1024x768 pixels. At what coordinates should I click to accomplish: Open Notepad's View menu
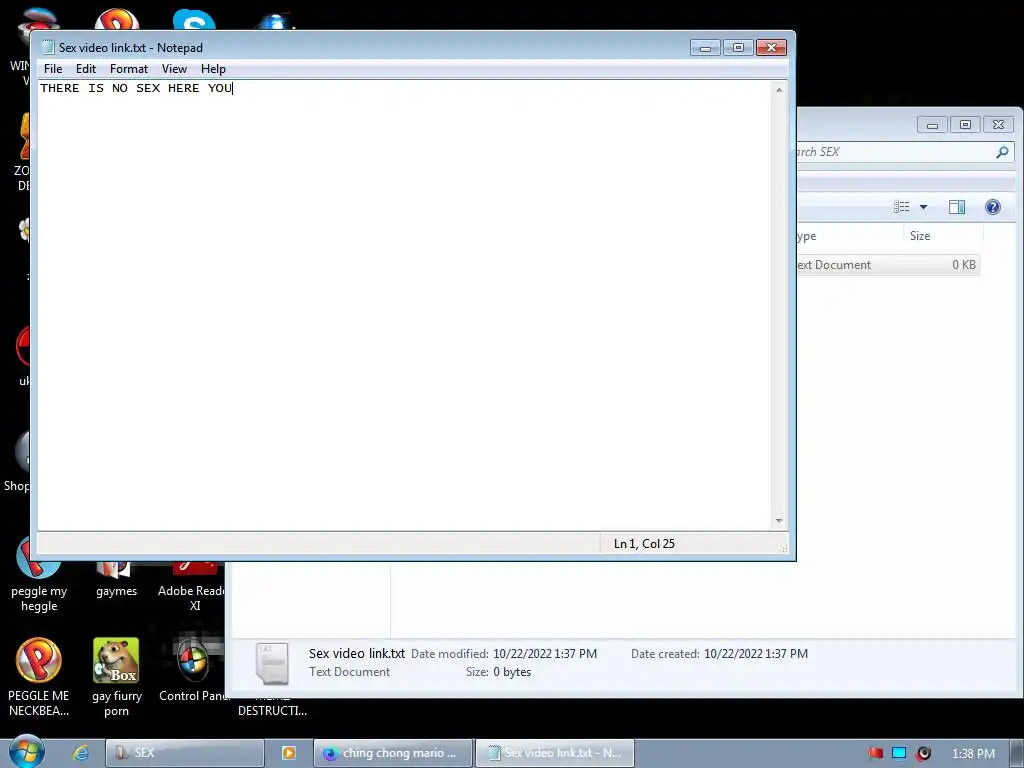(174, 69)
